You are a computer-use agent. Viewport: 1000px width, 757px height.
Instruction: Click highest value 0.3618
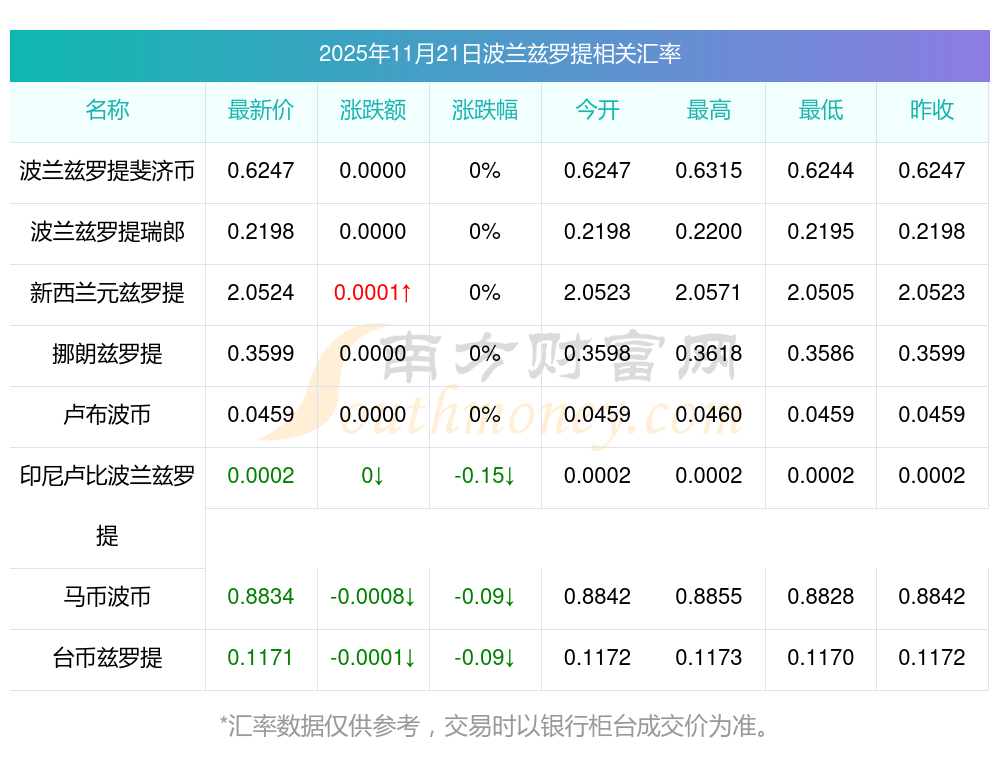pos(709,353)
